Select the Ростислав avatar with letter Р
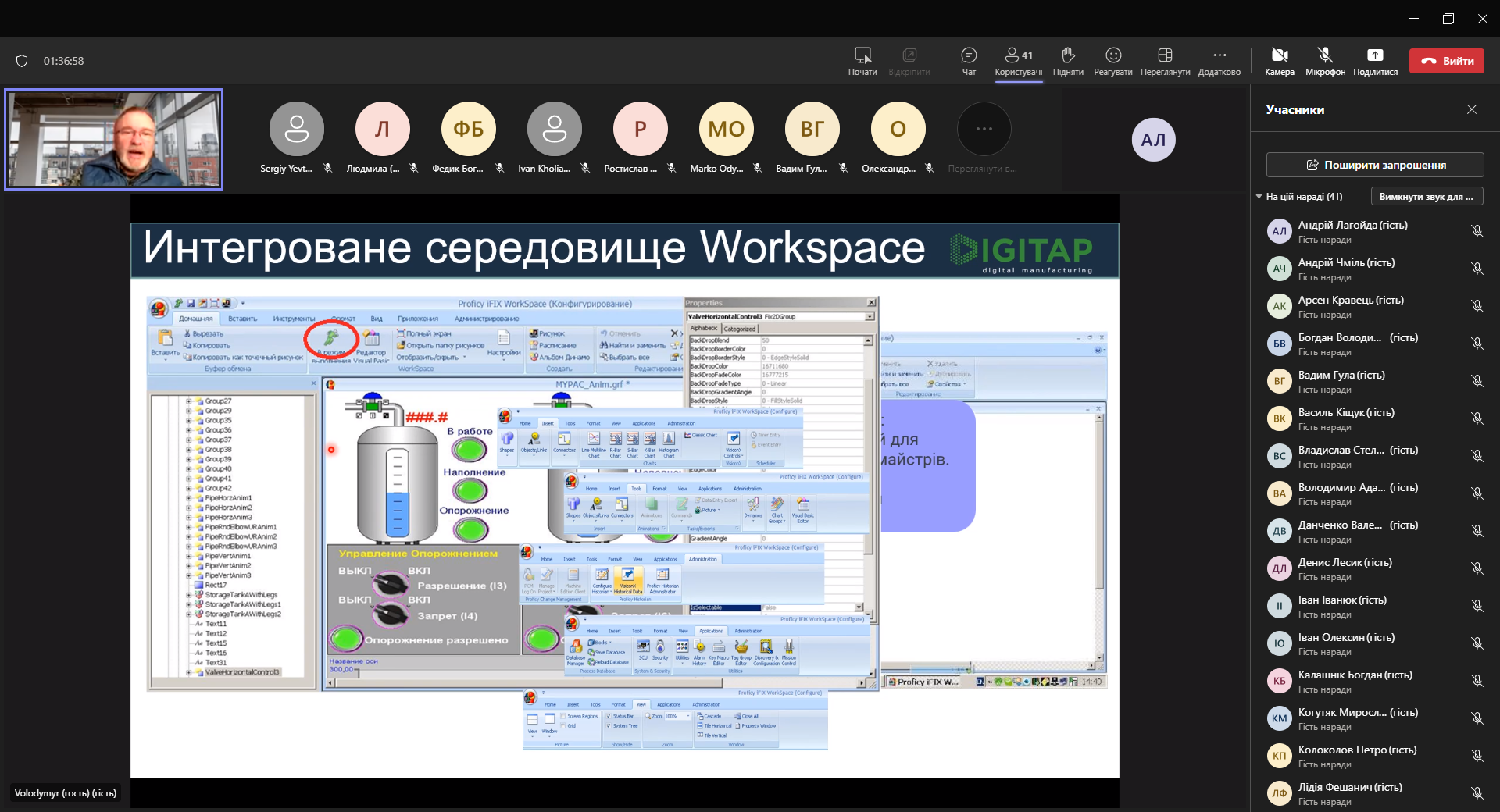The width and height of the screenshot is (1500, 812). click(x=641, y=129)
